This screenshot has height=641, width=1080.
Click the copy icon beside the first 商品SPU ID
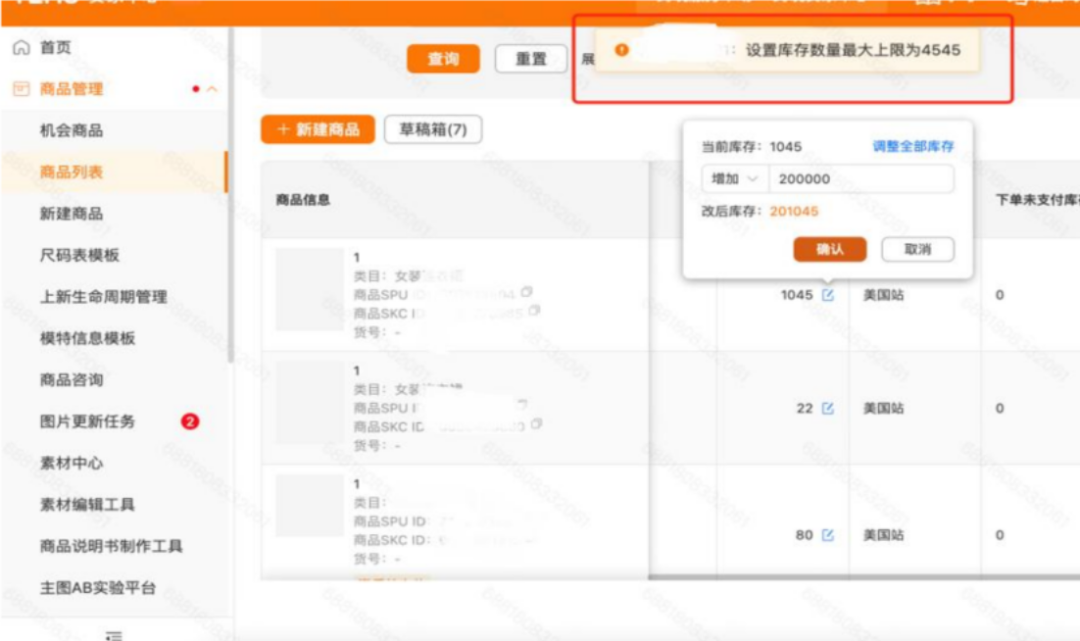(527, 294)
